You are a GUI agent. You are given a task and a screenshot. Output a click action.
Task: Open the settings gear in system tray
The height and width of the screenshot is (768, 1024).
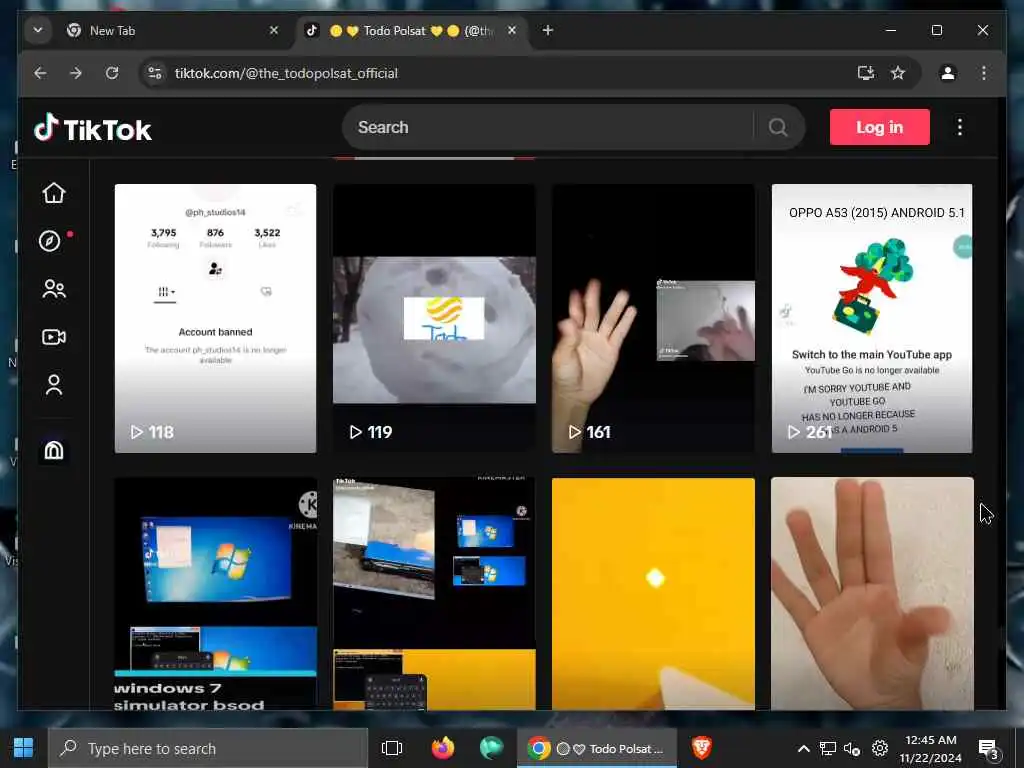click(x=880, y=748)
